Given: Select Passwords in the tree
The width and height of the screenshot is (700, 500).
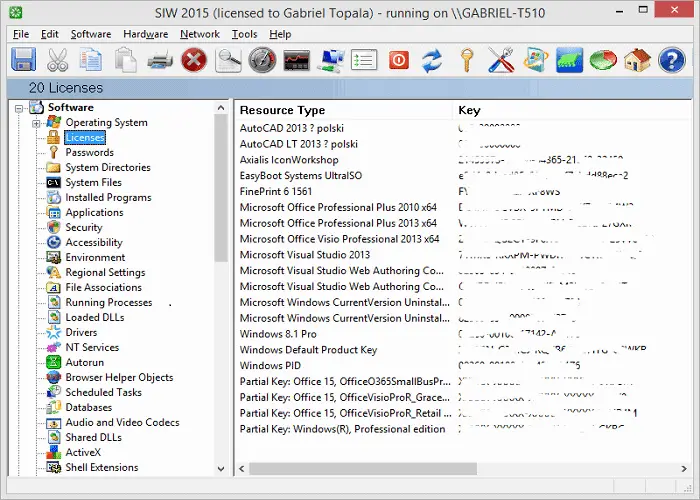Looking at the screenshot, I should [89, 152].
